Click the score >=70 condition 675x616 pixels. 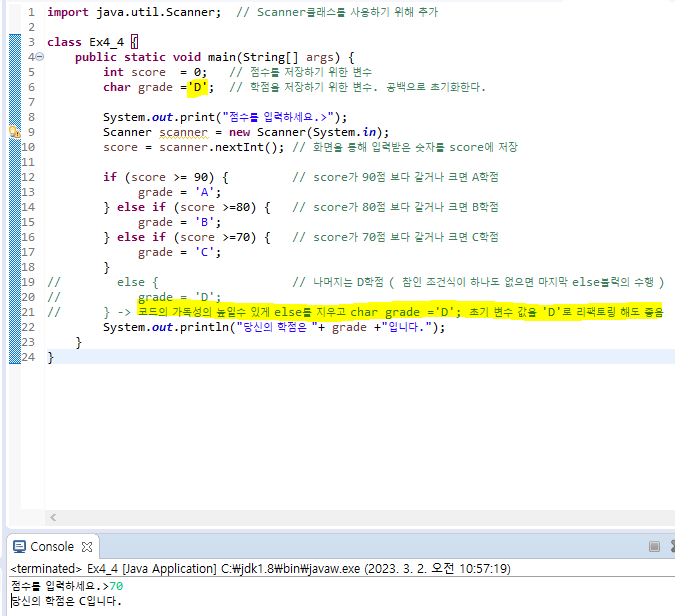click(x=215, y=237)
